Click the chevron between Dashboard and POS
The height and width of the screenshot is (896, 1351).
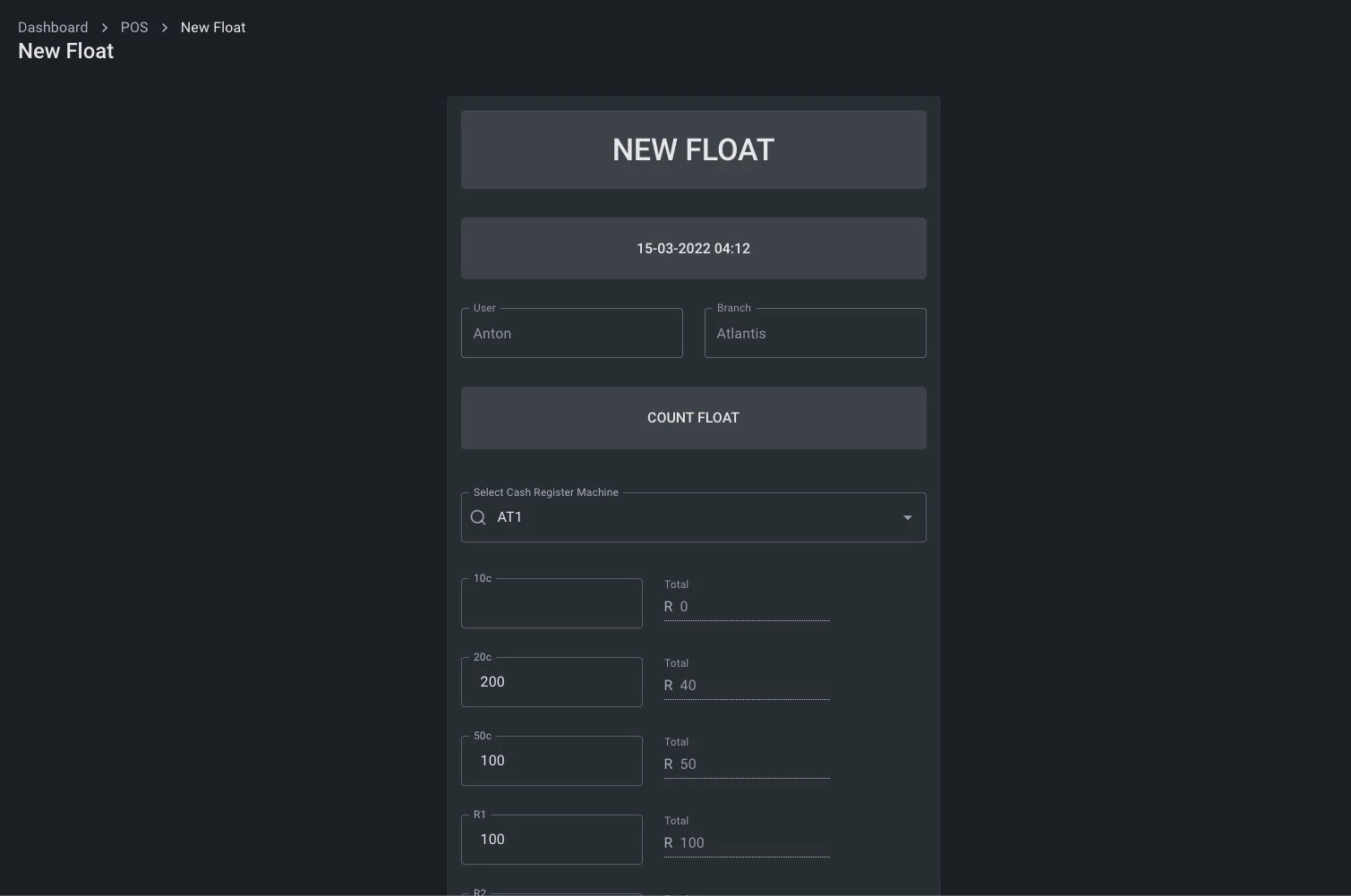click(105, 28)
